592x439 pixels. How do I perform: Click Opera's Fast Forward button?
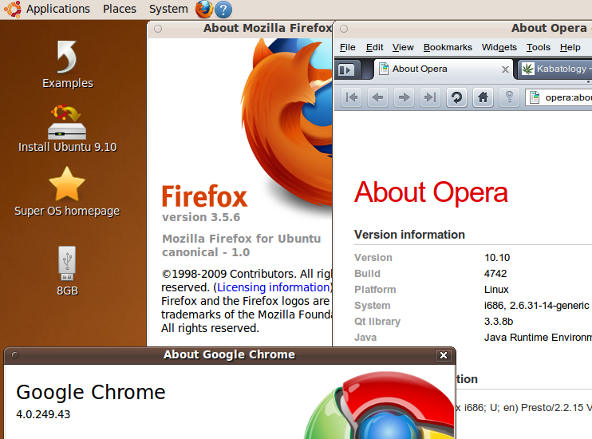coord(430,97)
